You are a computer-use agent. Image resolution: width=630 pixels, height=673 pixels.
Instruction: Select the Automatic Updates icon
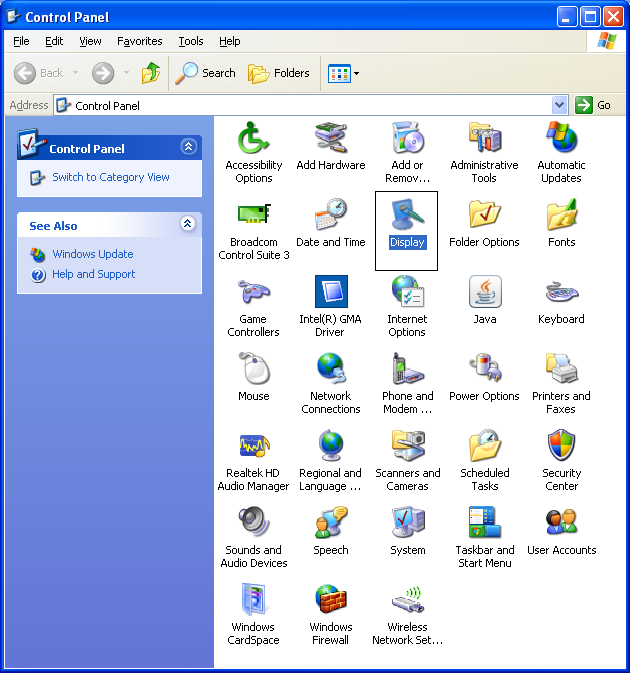coord(561,138)
